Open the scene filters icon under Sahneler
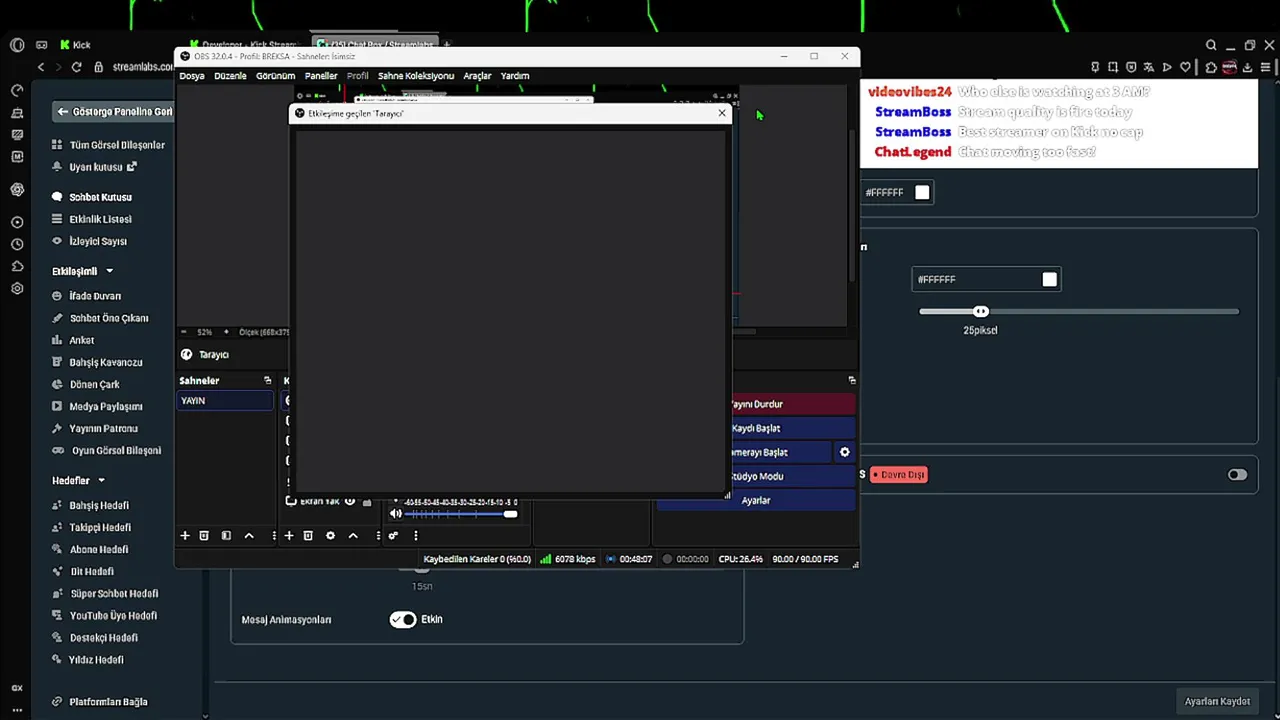This screenshot has height=720, width=1280. pyautogui.click(x=226, y=536)
